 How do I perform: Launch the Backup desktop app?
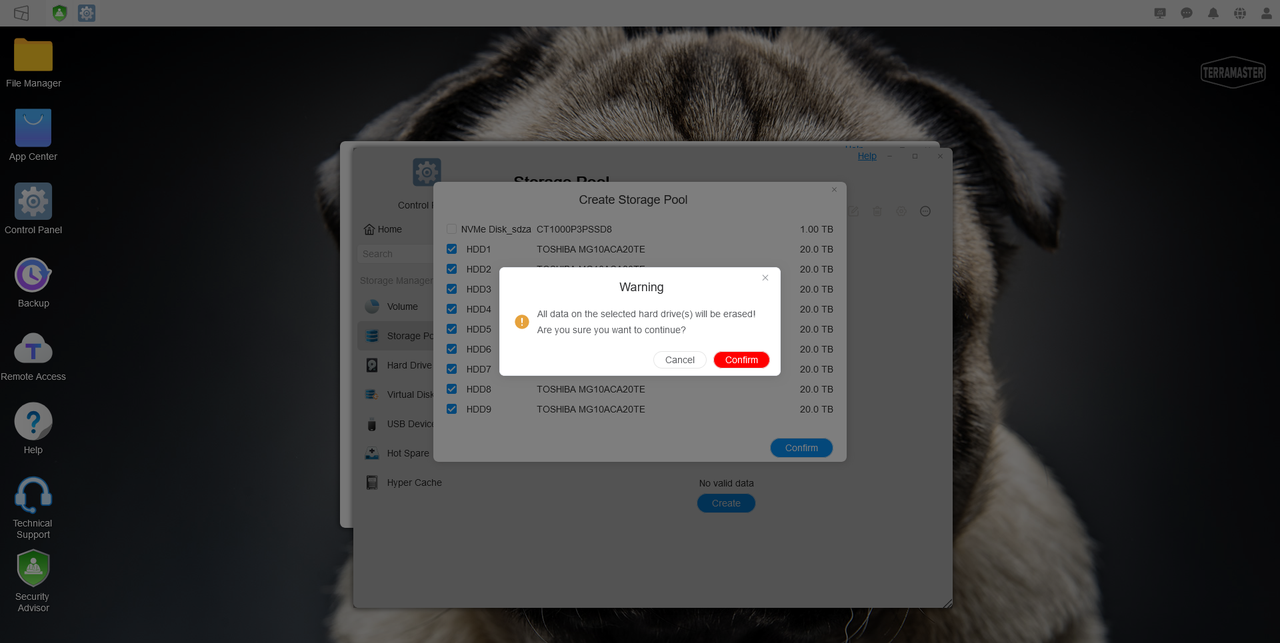point(33,282)
